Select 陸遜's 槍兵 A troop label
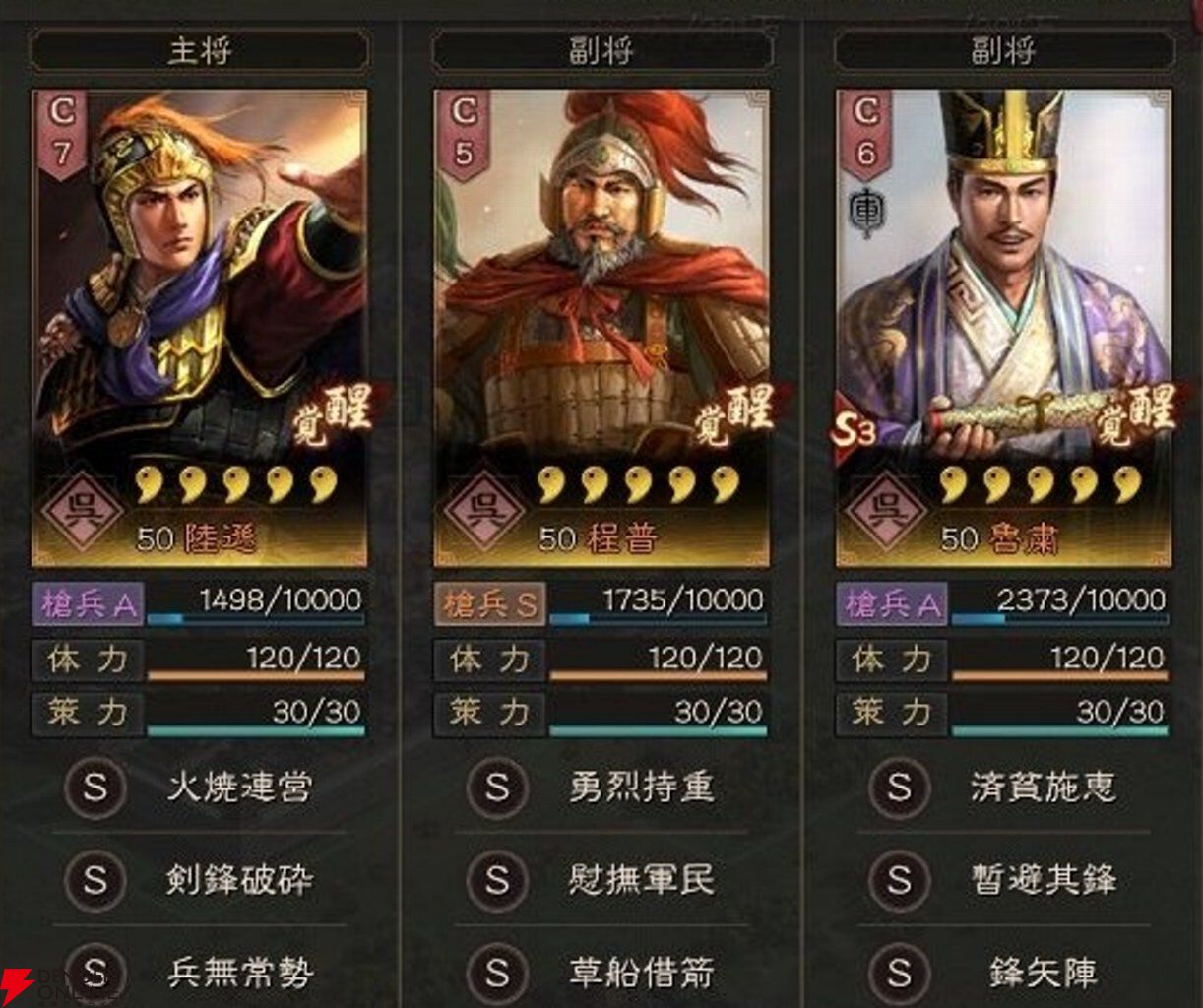This screenshot has width=1203, height=1008. [89, 604]
